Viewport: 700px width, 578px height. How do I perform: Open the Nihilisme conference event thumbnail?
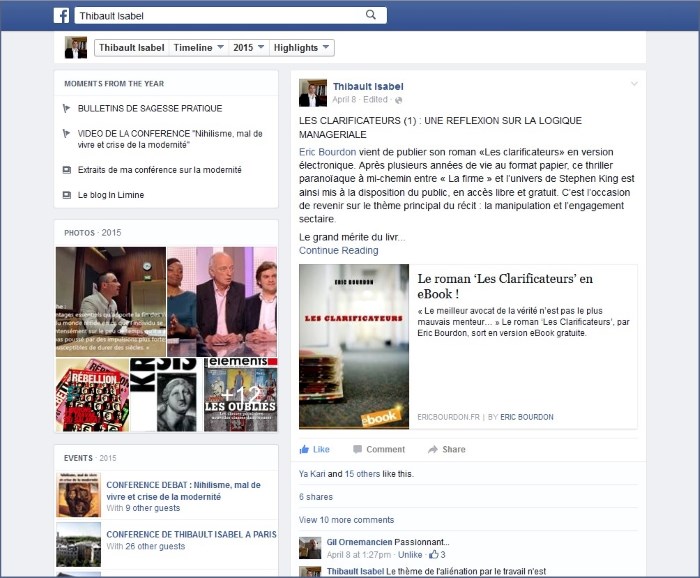click(x=79, y=495)
